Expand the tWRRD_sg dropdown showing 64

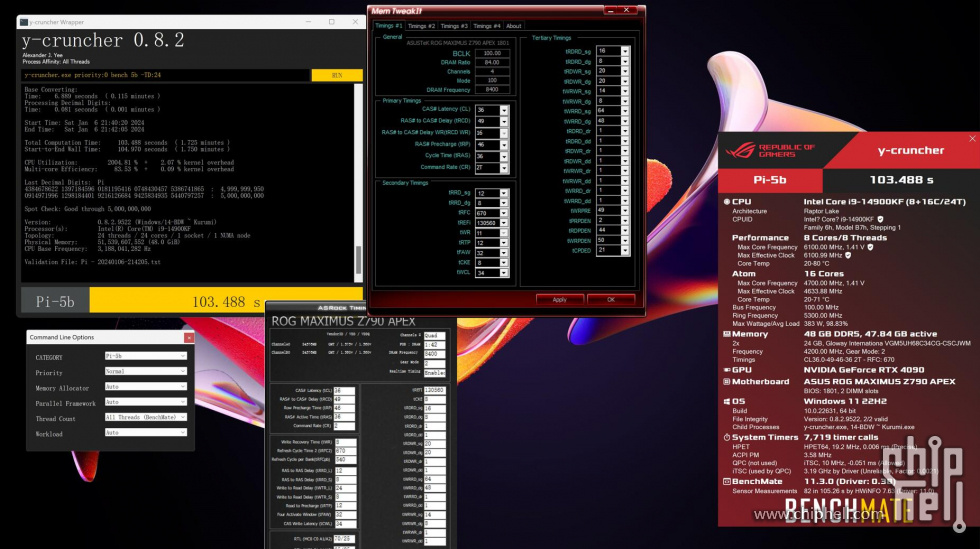coord(624,111)
